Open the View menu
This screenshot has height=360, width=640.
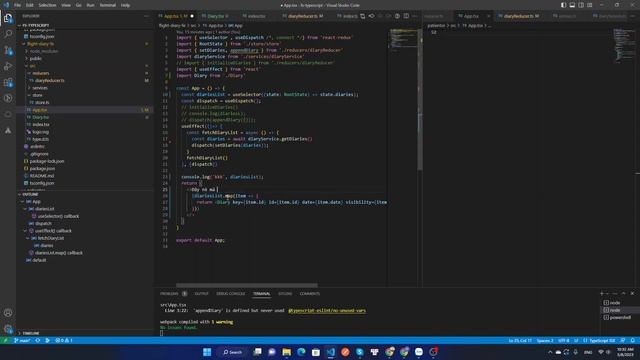tap(66, 5)
